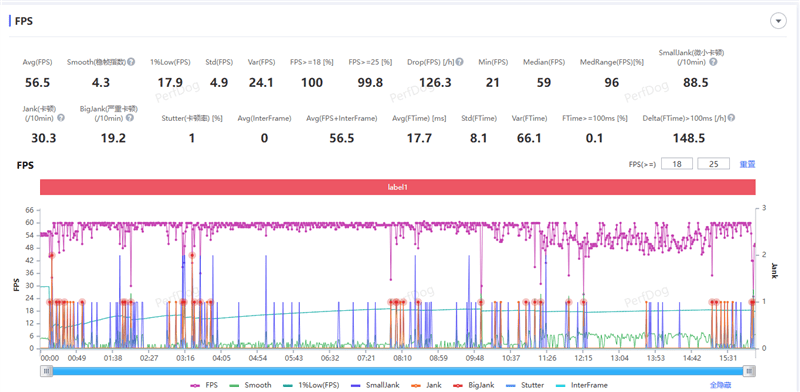Click the 03:16 time axis label

(x=185, y=359)
